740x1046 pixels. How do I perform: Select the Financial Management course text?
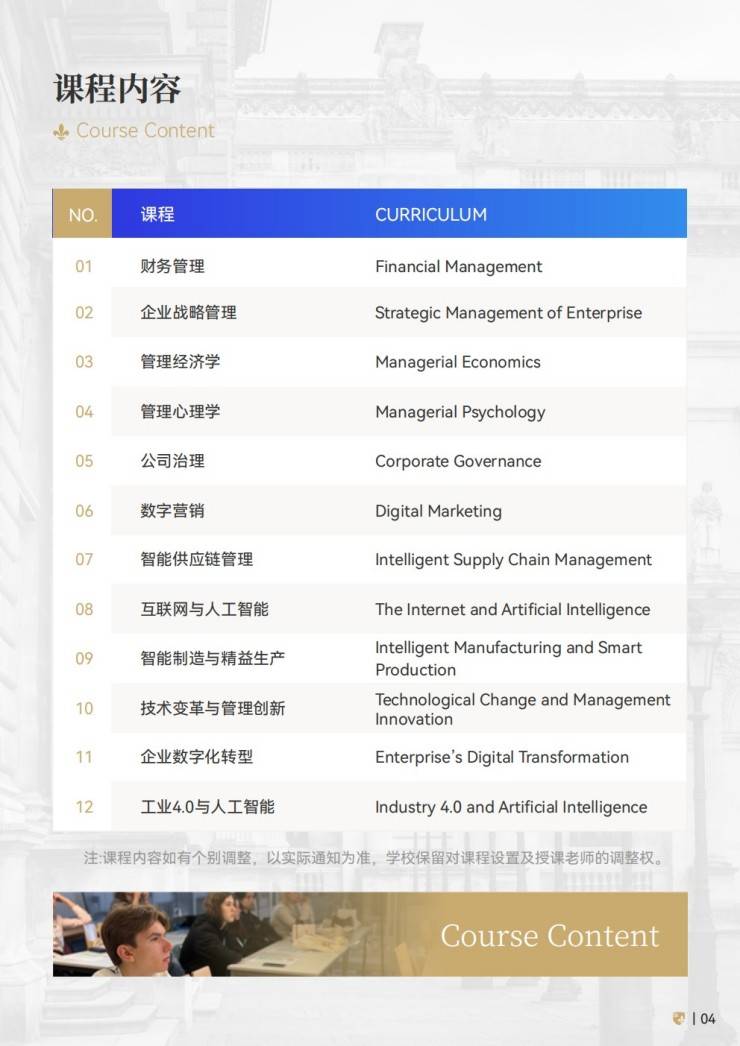click(458, 267)
